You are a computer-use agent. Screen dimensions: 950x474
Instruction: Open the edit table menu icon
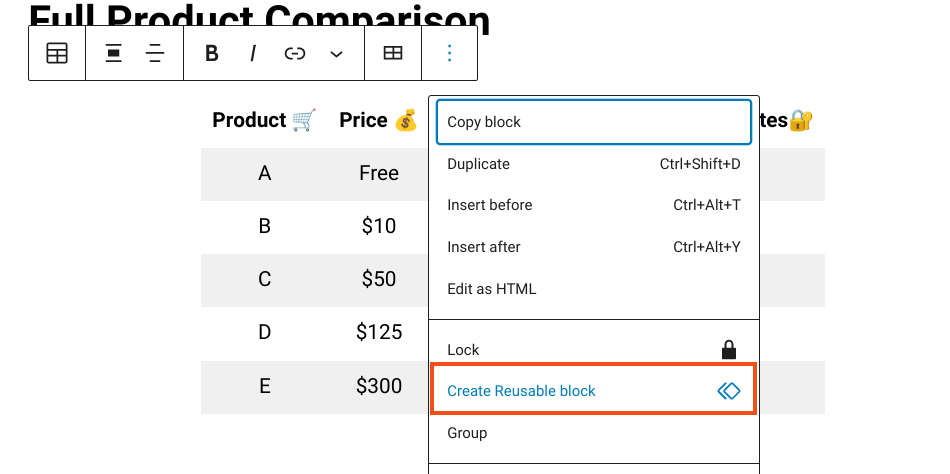point(393,53)
